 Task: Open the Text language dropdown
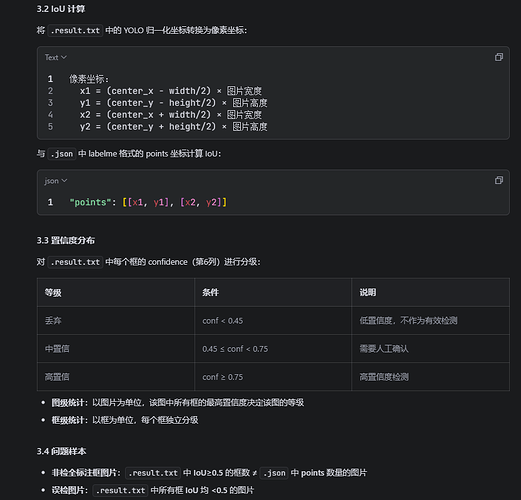[x=56, y=57]
